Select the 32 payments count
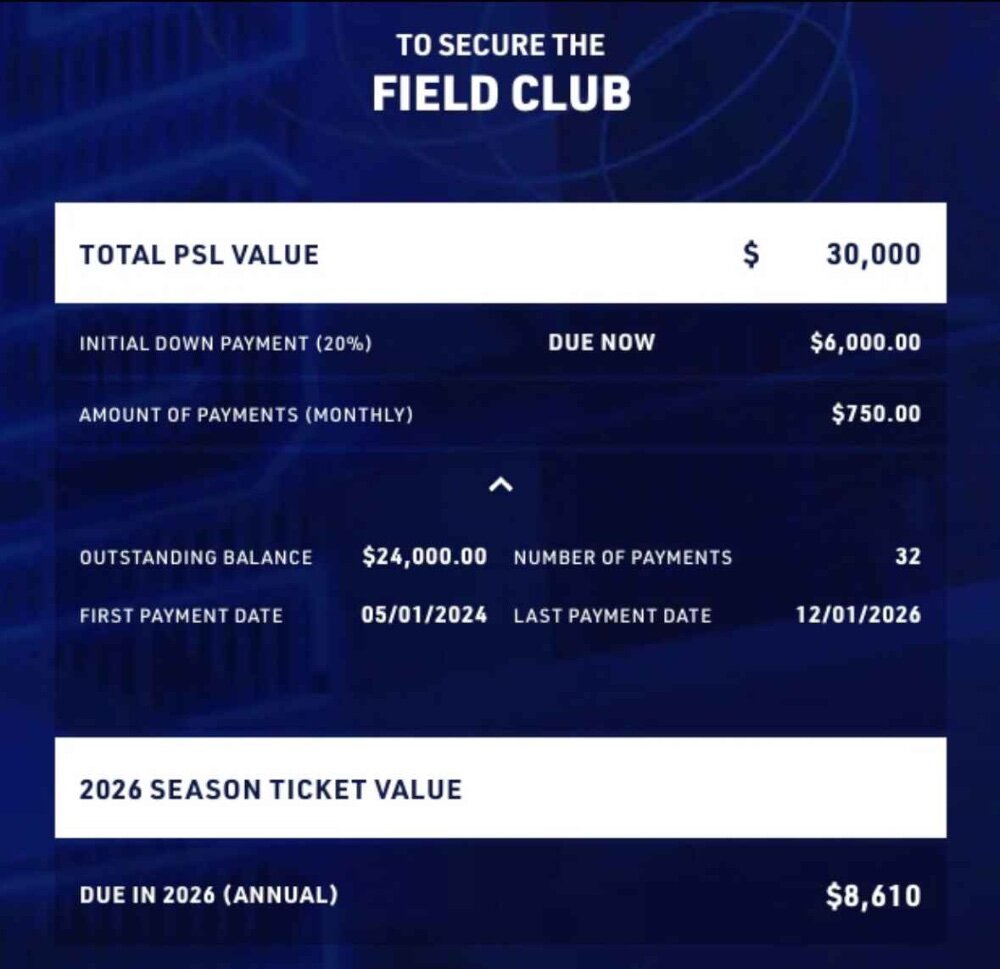 point(908,556)
